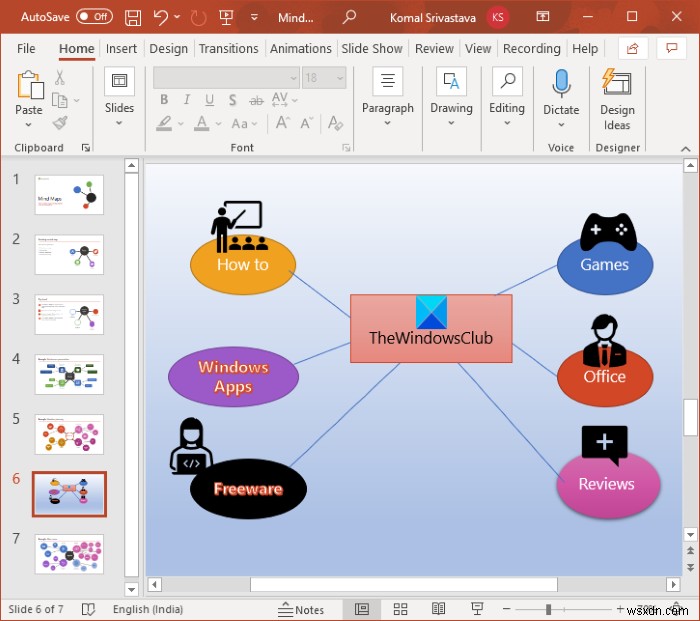
Task: Expand the Drawing group dropdown
Action: coord(451,123)
